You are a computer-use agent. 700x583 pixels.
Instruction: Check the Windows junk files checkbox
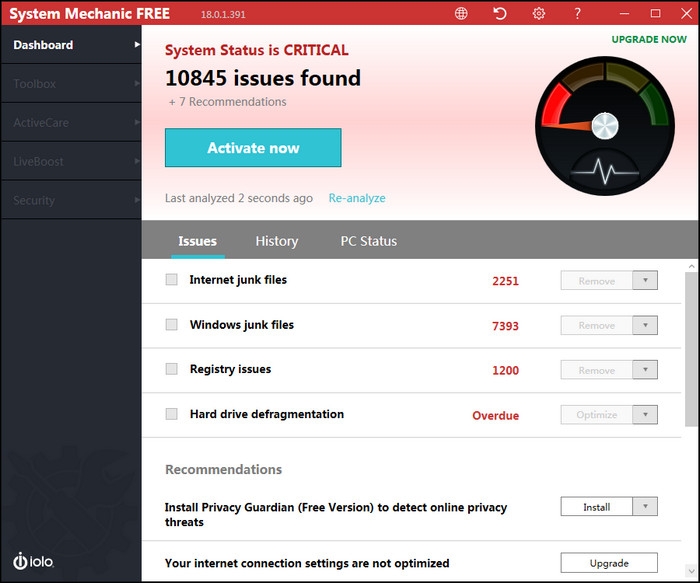tap(171, 324)
